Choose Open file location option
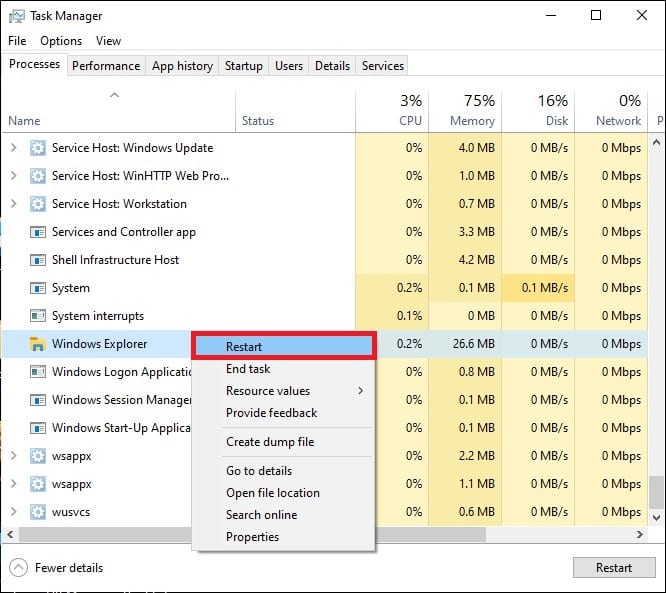Image resolution: width=666 pixels, height=593 pixels. click(284, 493)
